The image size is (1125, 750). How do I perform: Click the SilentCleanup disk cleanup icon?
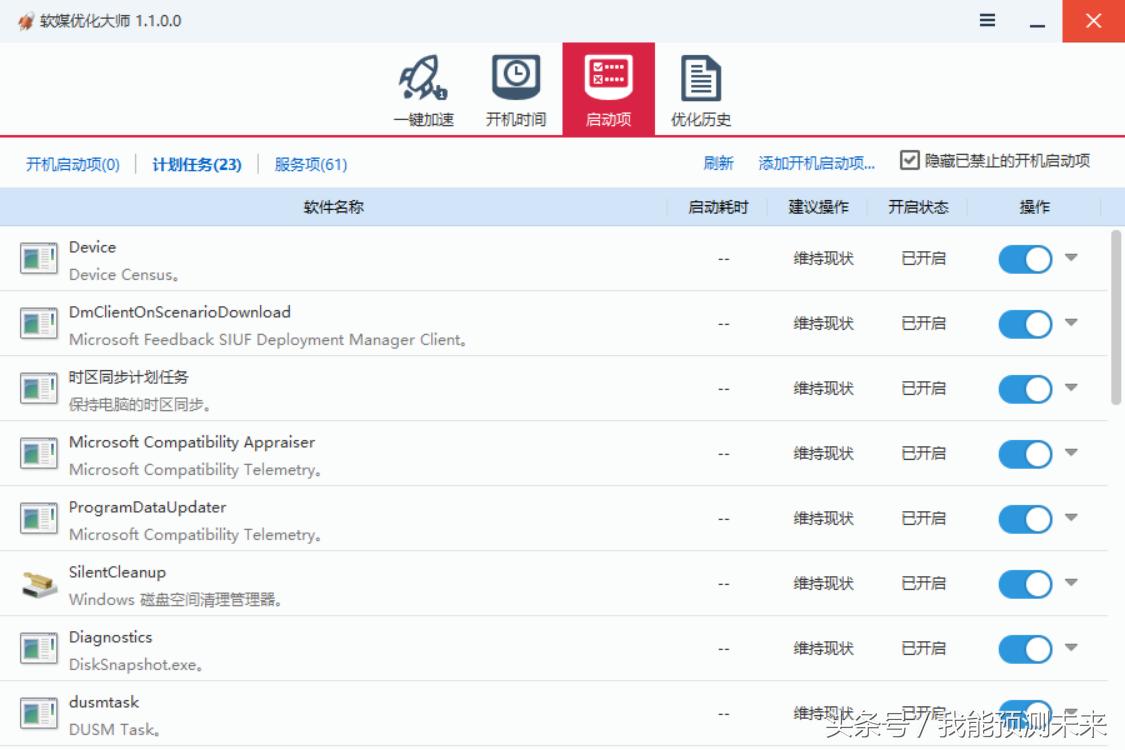(37, 583)
